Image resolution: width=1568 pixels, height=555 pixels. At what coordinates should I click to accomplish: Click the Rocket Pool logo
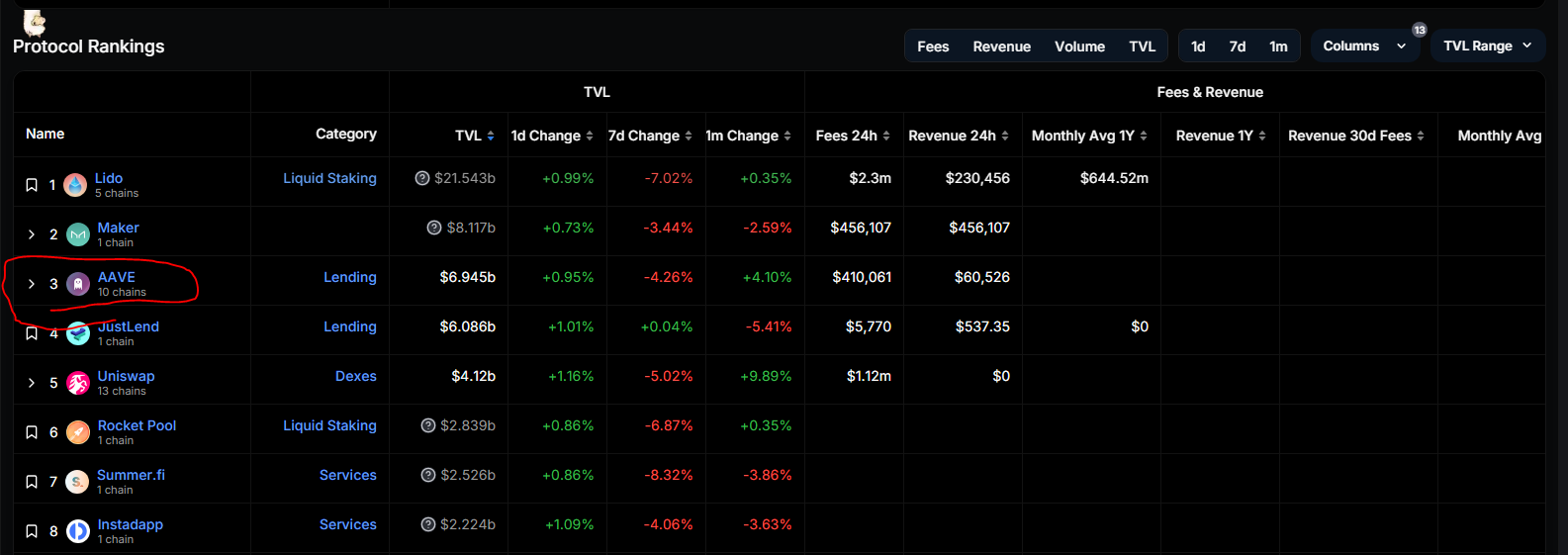tap(78, 432)
